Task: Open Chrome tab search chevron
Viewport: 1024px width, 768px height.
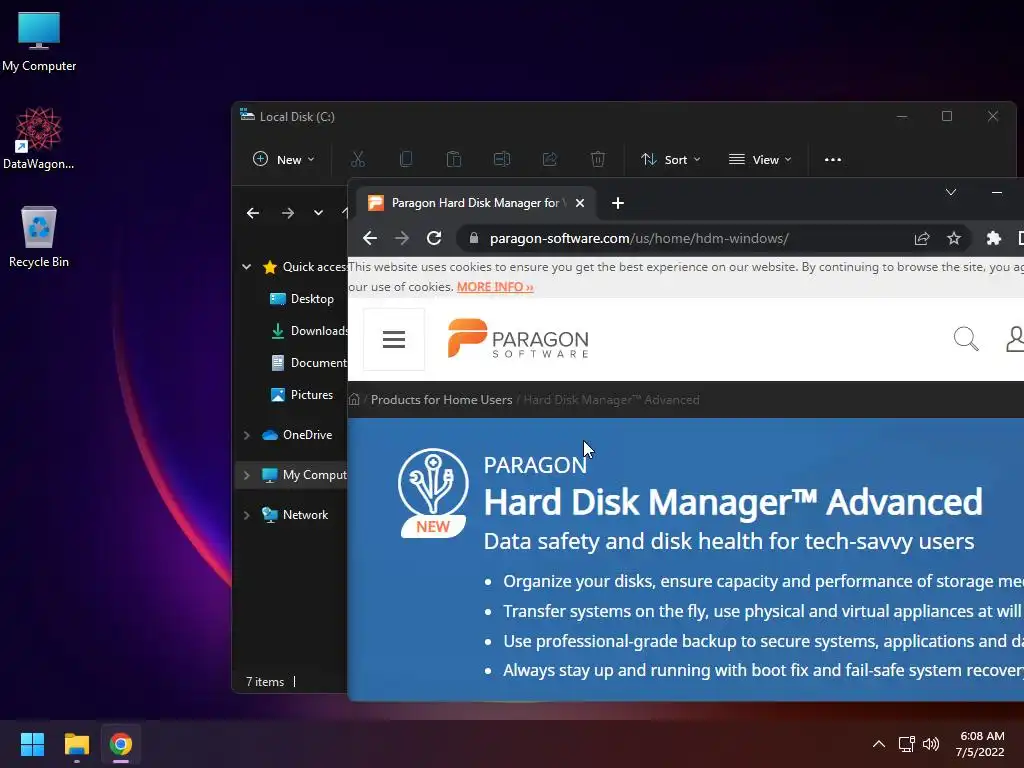Action: click(x=951, y=192)
